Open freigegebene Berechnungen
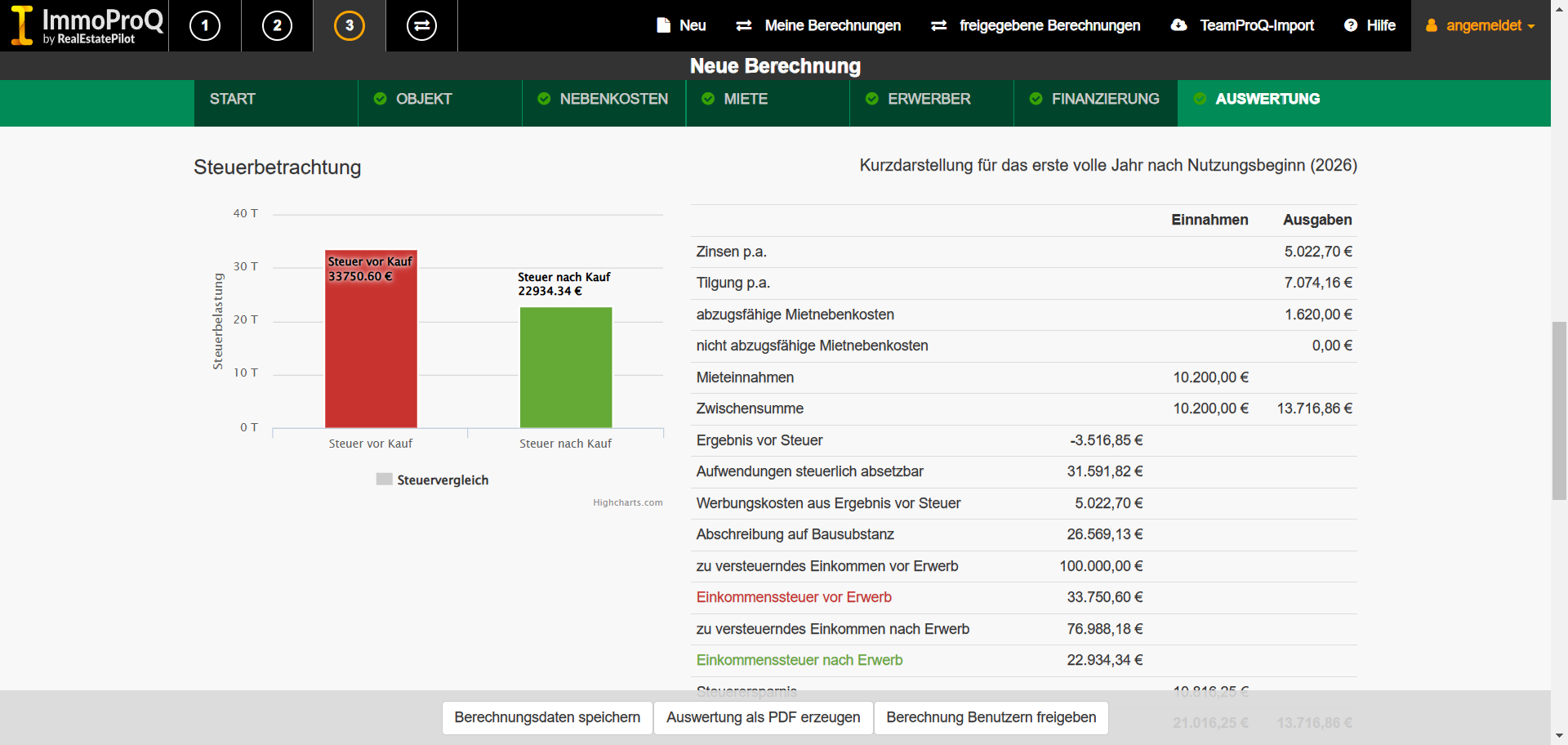This screenshot has width=1568, height=745. coord(1036,26)
